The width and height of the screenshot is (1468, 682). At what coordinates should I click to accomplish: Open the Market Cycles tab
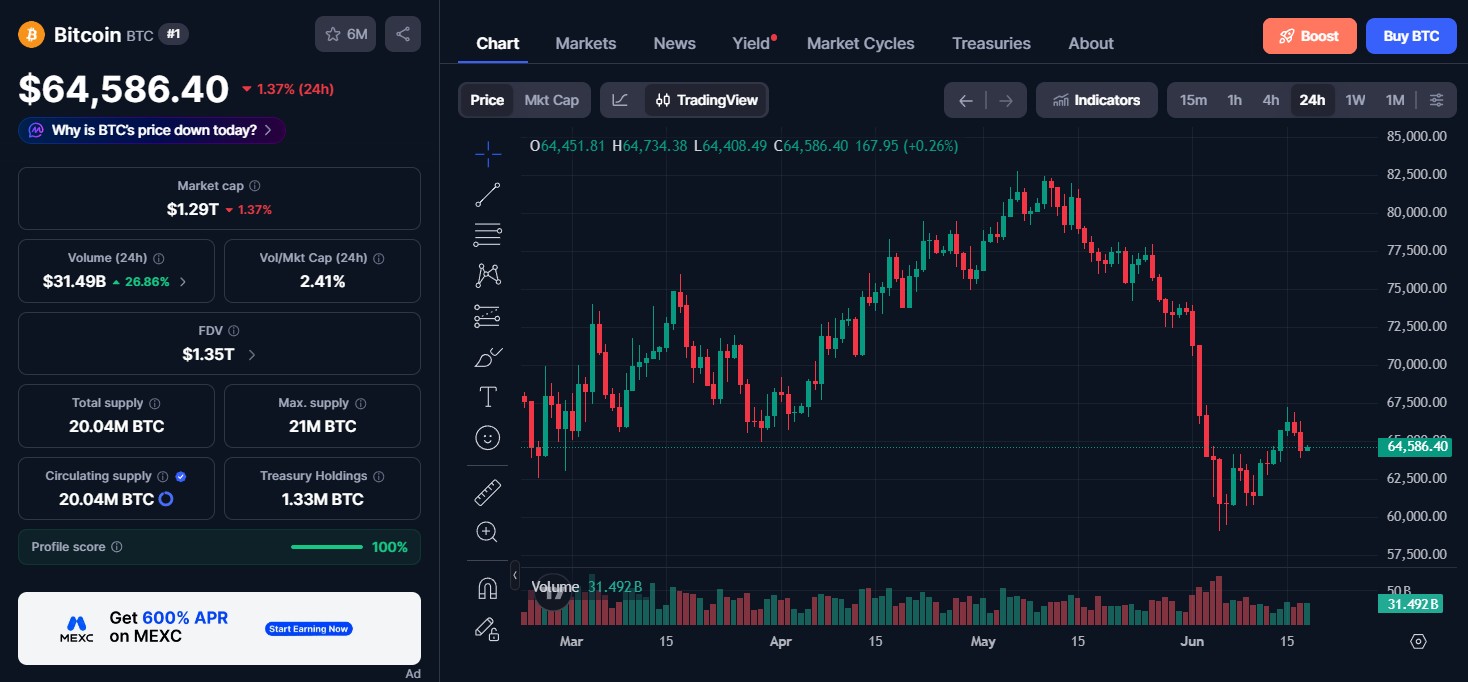pos(861,43)
